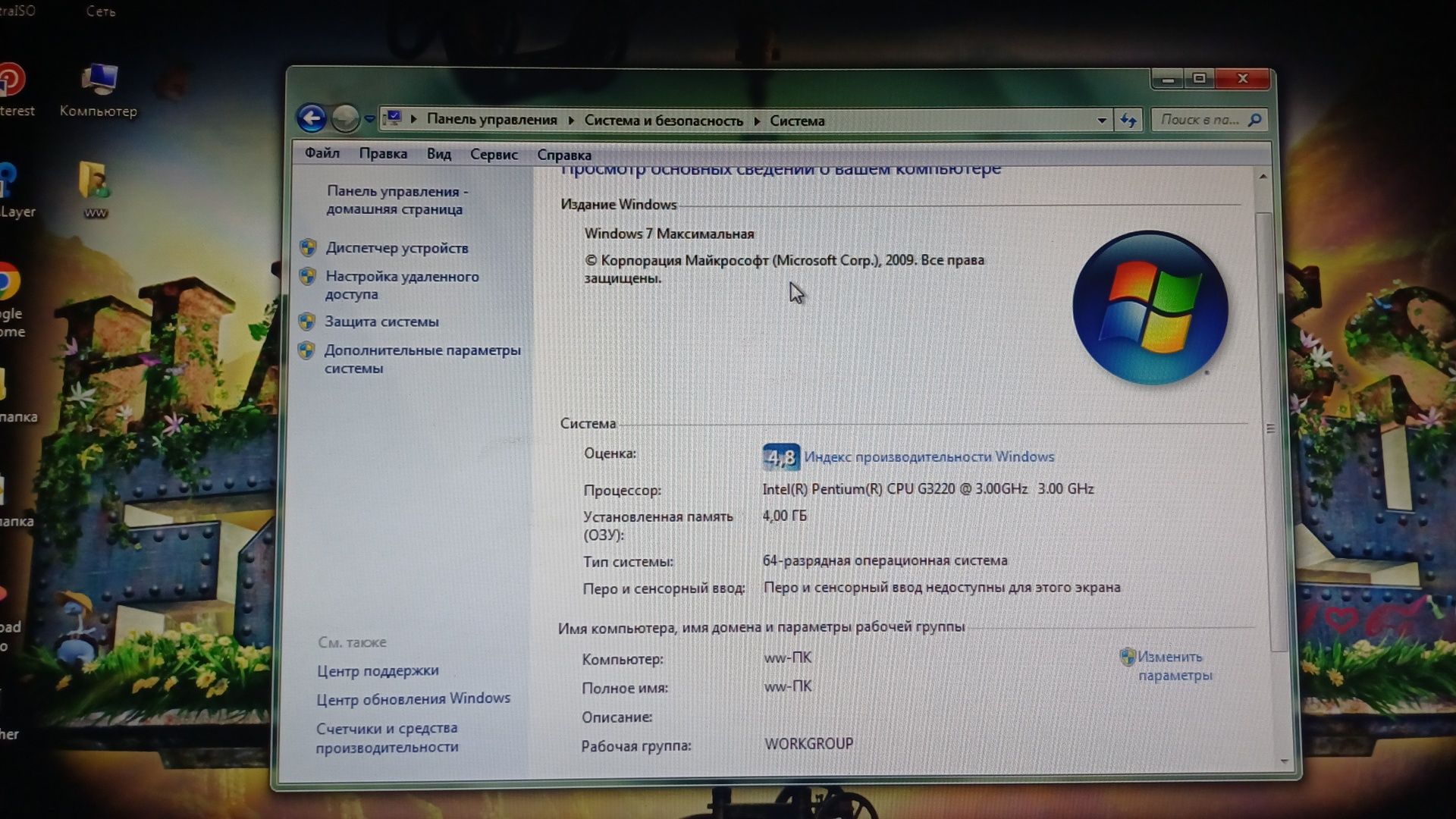The width and height of the screenshot is (1456, 819).
Task: Open Счетчики и средства производительности link
Action: click(x=387, y=738)
